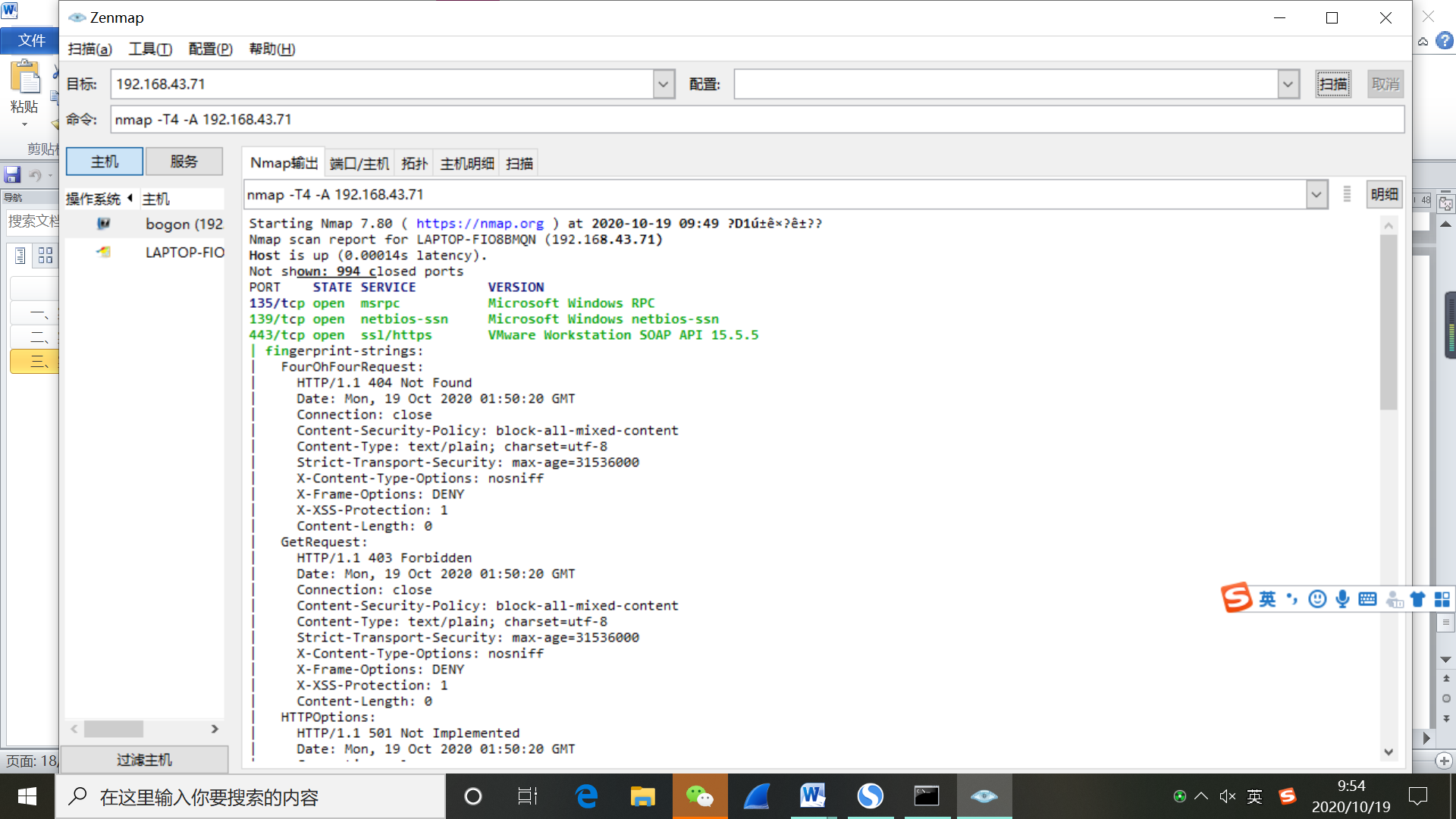Open the nmap.org link in output
The height and width of the screenshot is (819, 1456).
[479, 224]
